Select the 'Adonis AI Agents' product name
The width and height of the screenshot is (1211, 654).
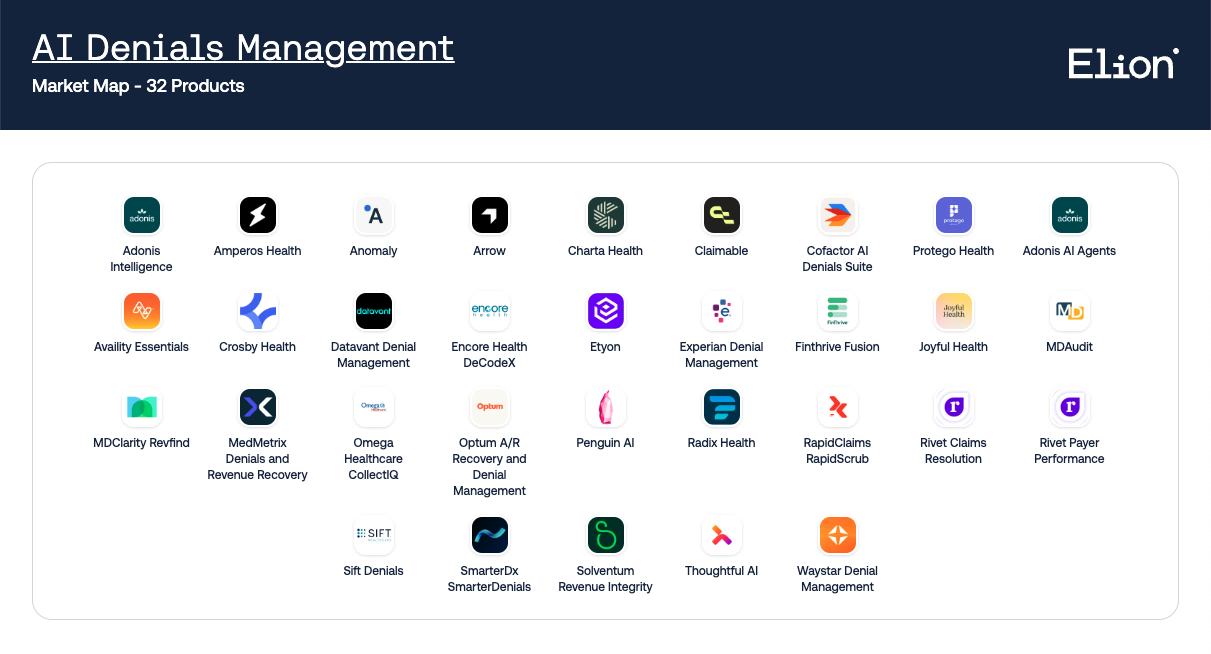[1069, 251]
